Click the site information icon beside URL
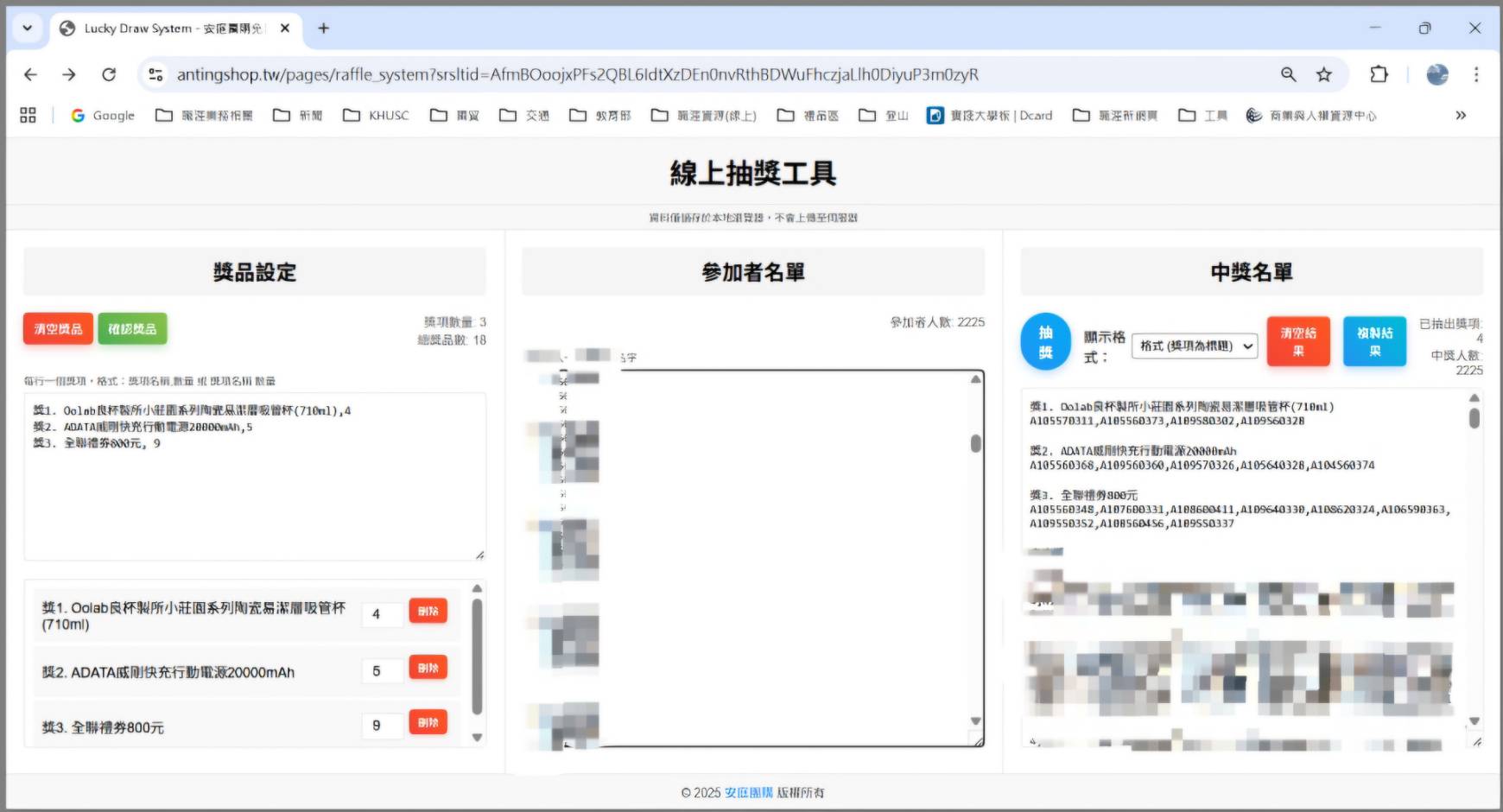 click(155, 75)
